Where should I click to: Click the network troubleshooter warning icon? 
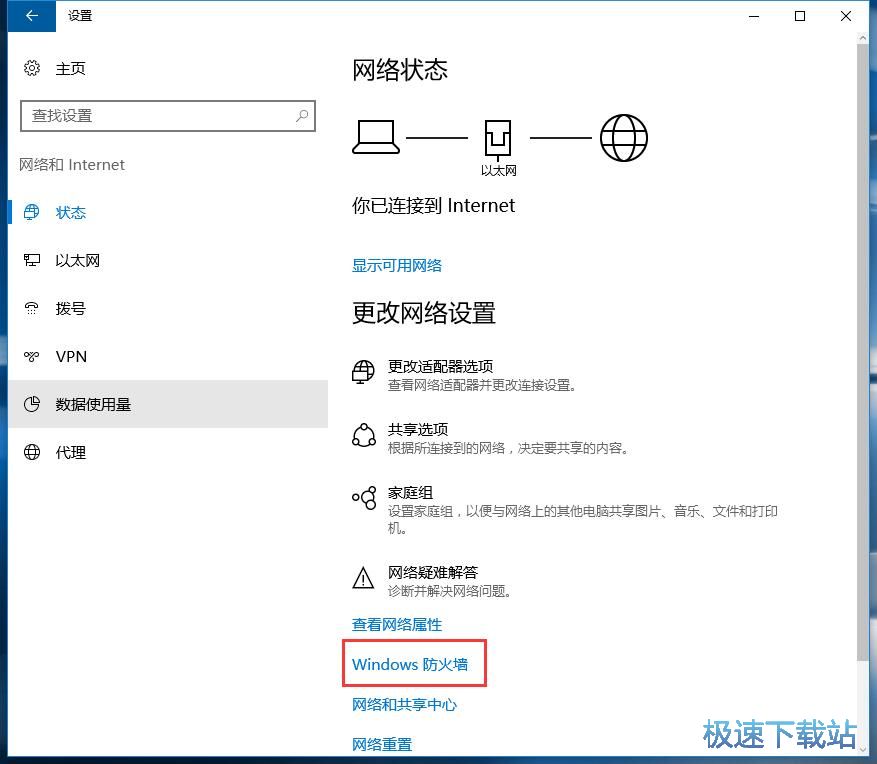(364, 578)
